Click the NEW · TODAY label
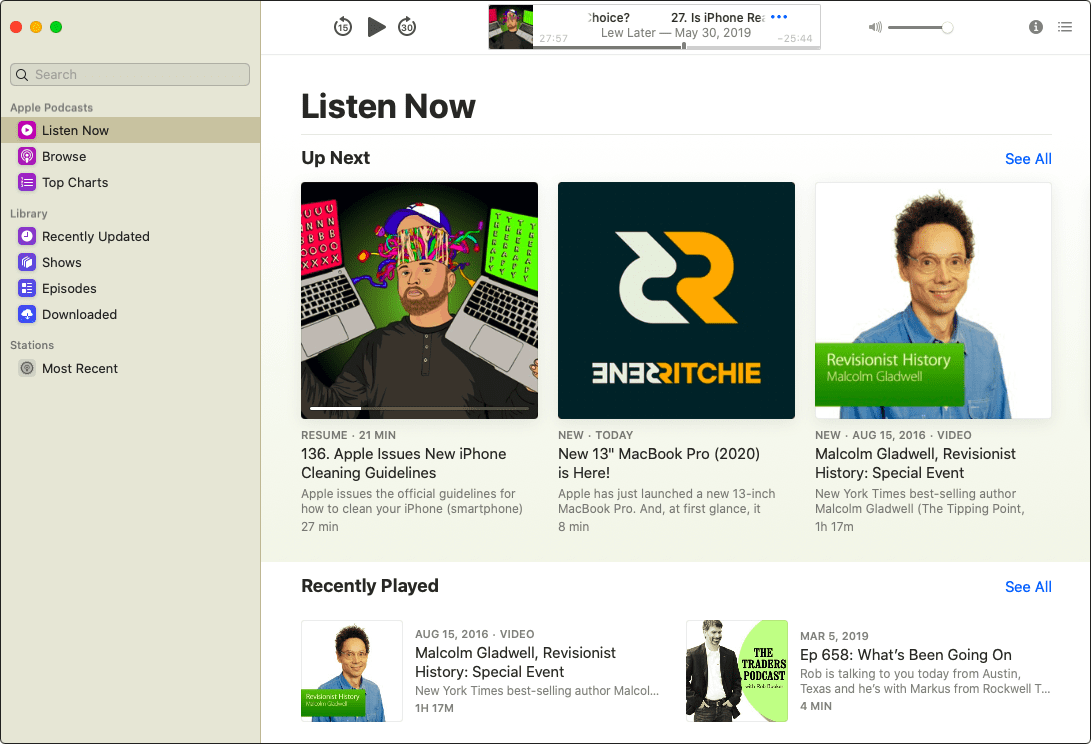 (596, 435)
